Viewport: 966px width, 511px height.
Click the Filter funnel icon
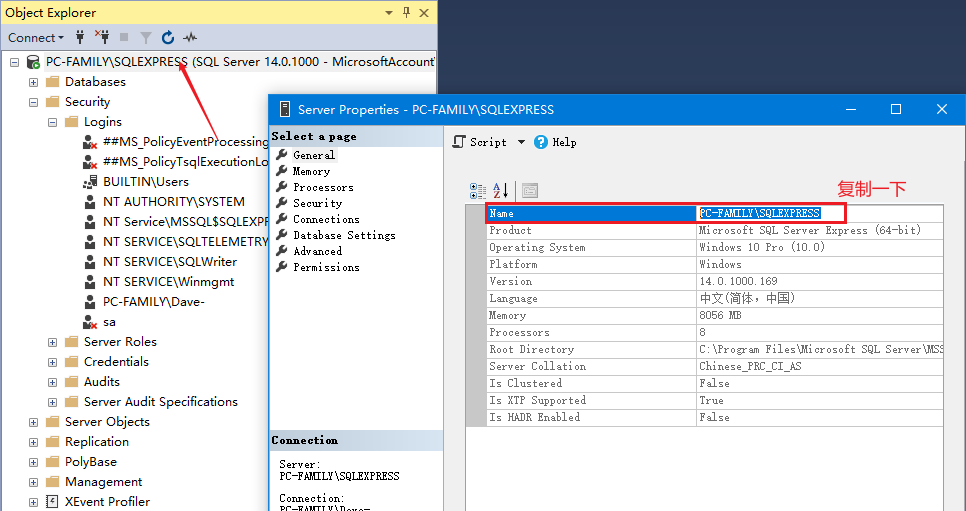[x=145, y=38]
